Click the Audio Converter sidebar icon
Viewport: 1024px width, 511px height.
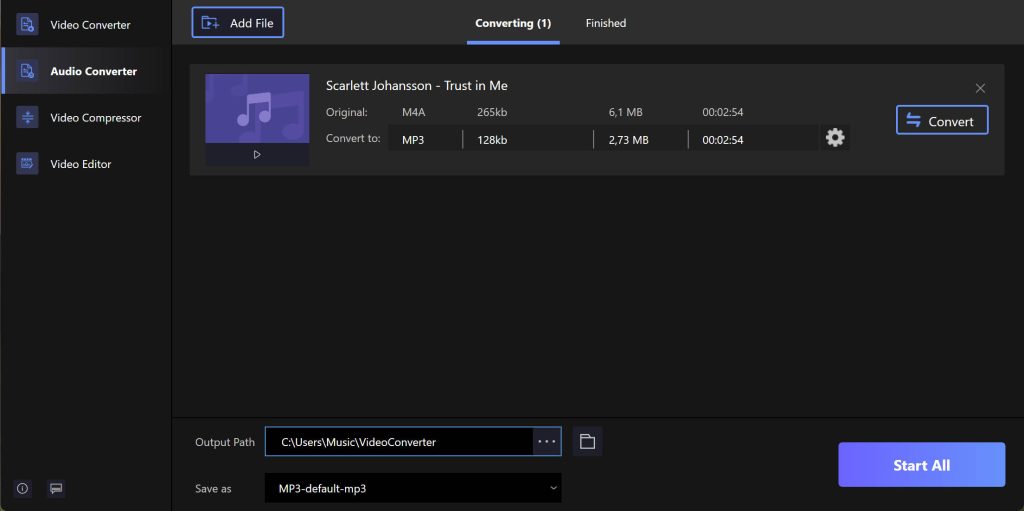pos(27,71)
